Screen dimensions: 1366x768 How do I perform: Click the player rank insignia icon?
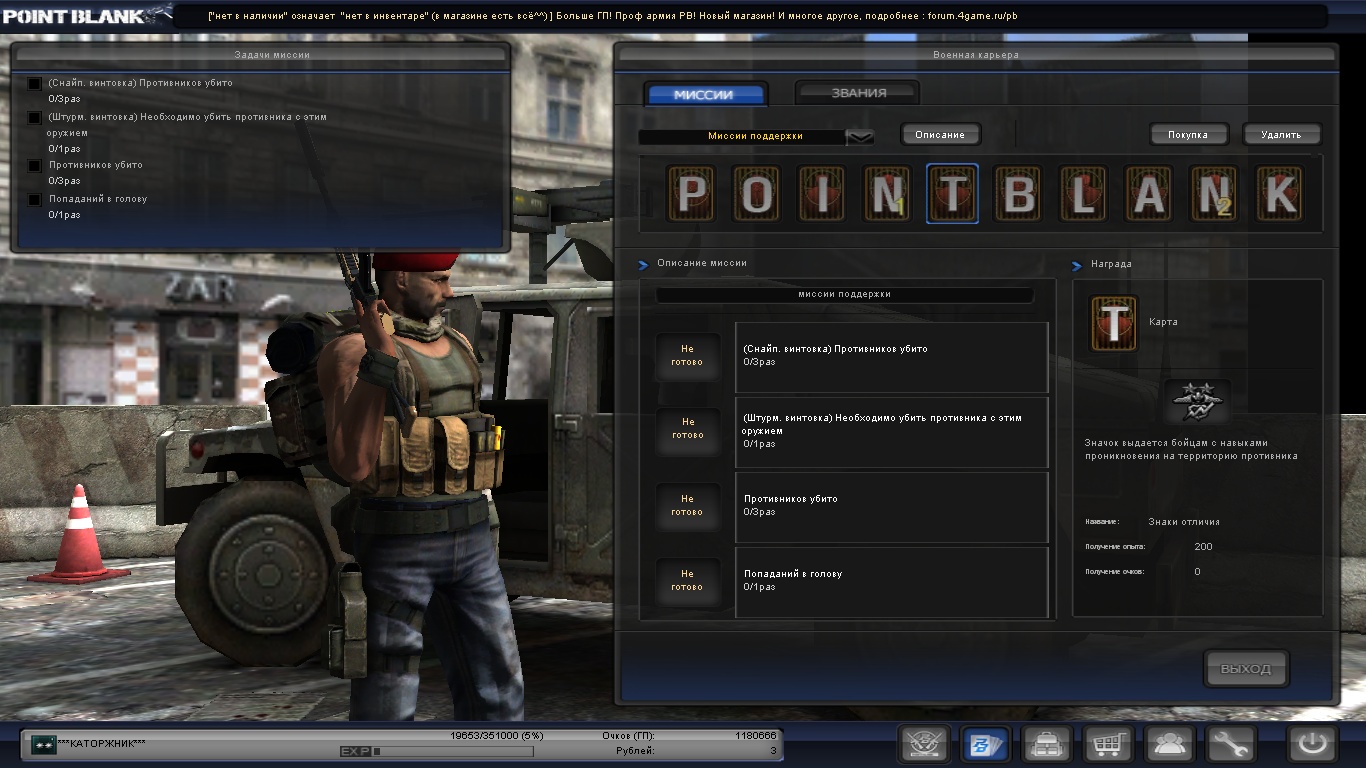43,744
